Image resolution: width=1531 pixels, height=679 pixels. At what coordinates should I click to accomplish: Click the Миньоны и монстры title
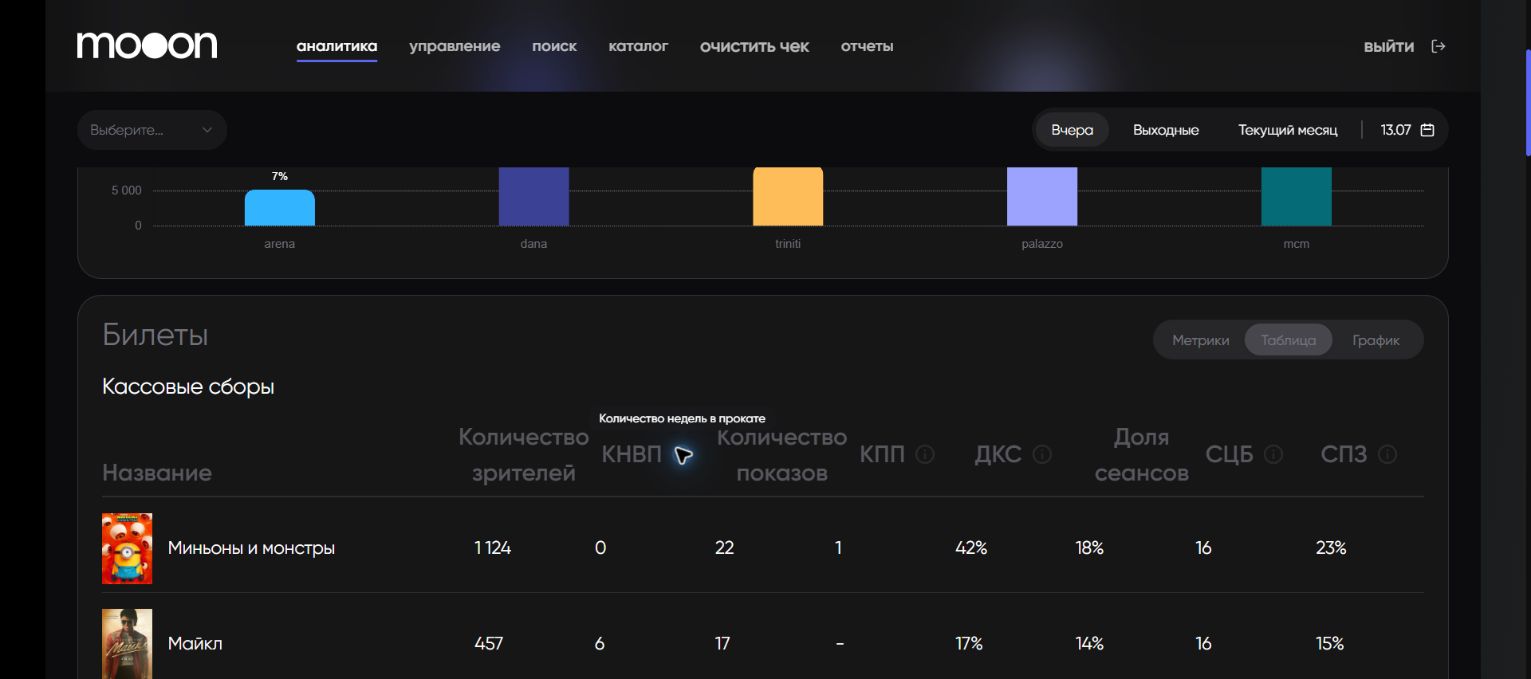pos(251,548)
